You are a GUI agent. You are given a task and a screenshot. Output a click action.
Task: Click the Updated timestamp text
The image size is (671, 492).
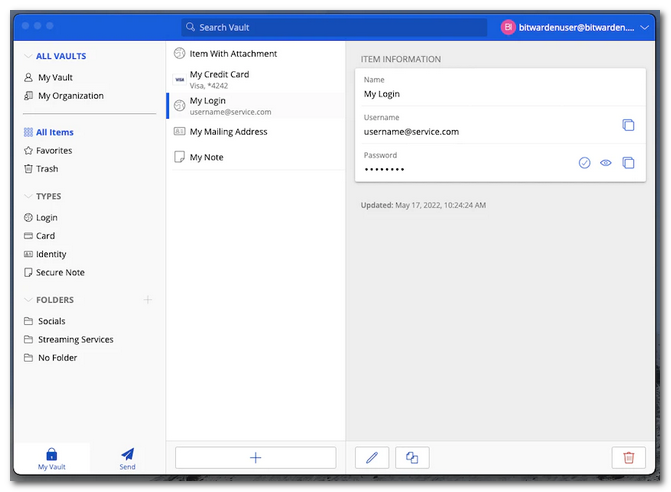423,205
